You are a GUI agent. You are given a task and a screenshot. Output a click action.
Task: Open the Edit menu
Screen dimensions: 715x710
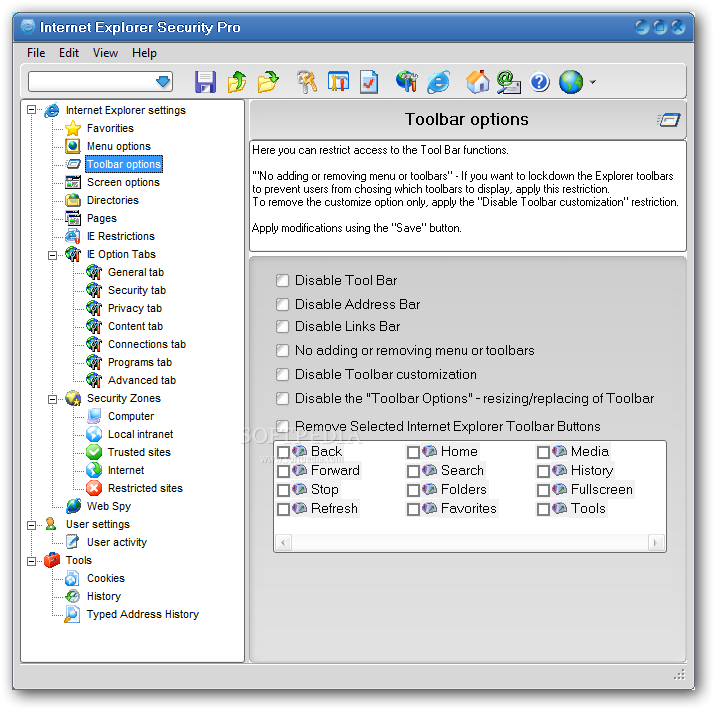69,53
